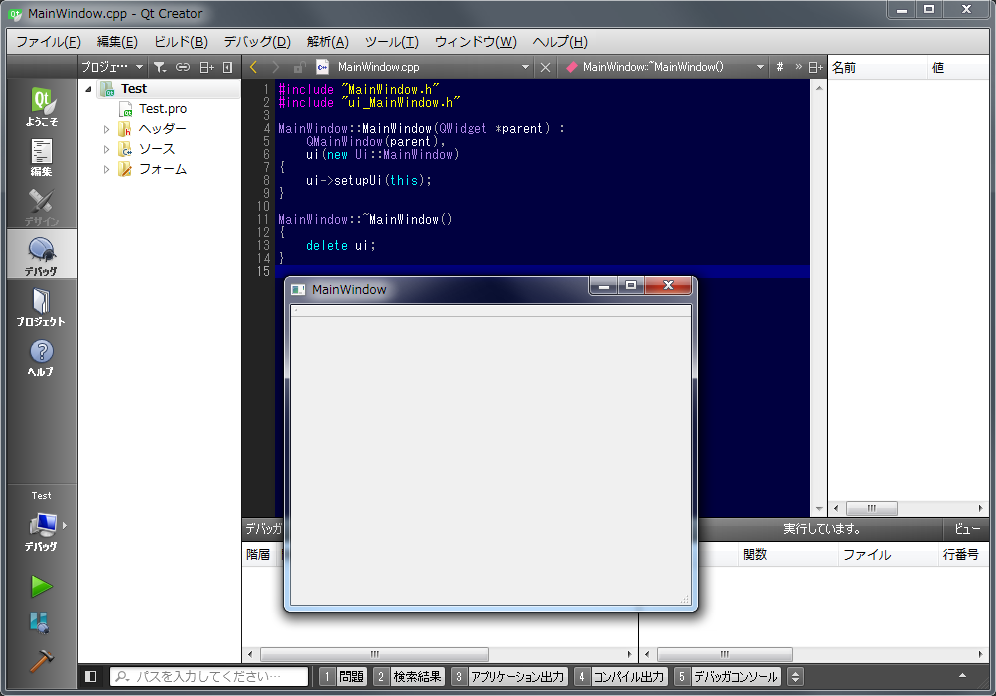This screenshot has width=996, height=696.
Task: Click the 行番号 column header
Action: click(x=962, y=554)
